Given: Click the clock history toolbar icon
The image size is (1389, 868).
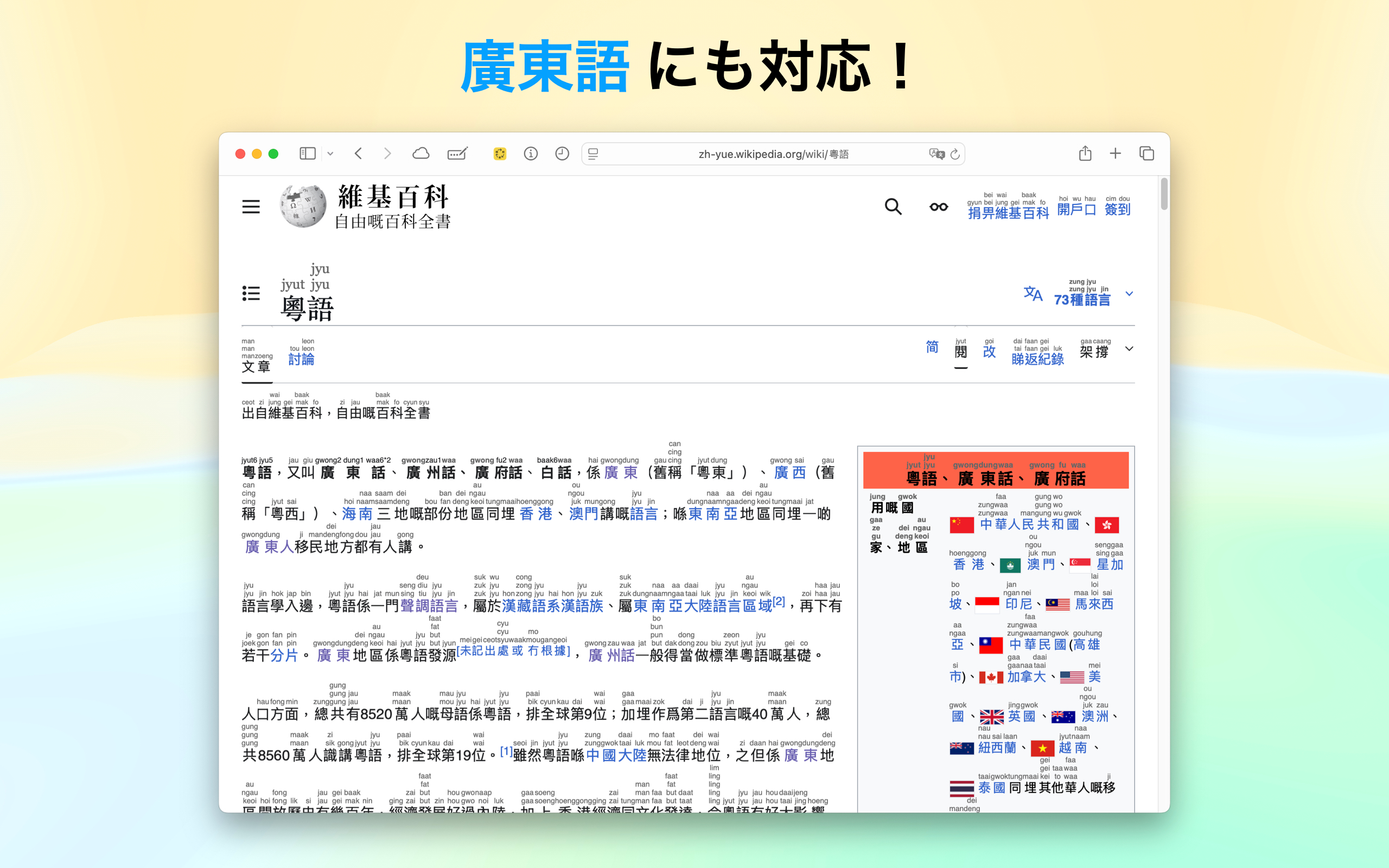Looking at the screenshot, I should tap(563, 154).
